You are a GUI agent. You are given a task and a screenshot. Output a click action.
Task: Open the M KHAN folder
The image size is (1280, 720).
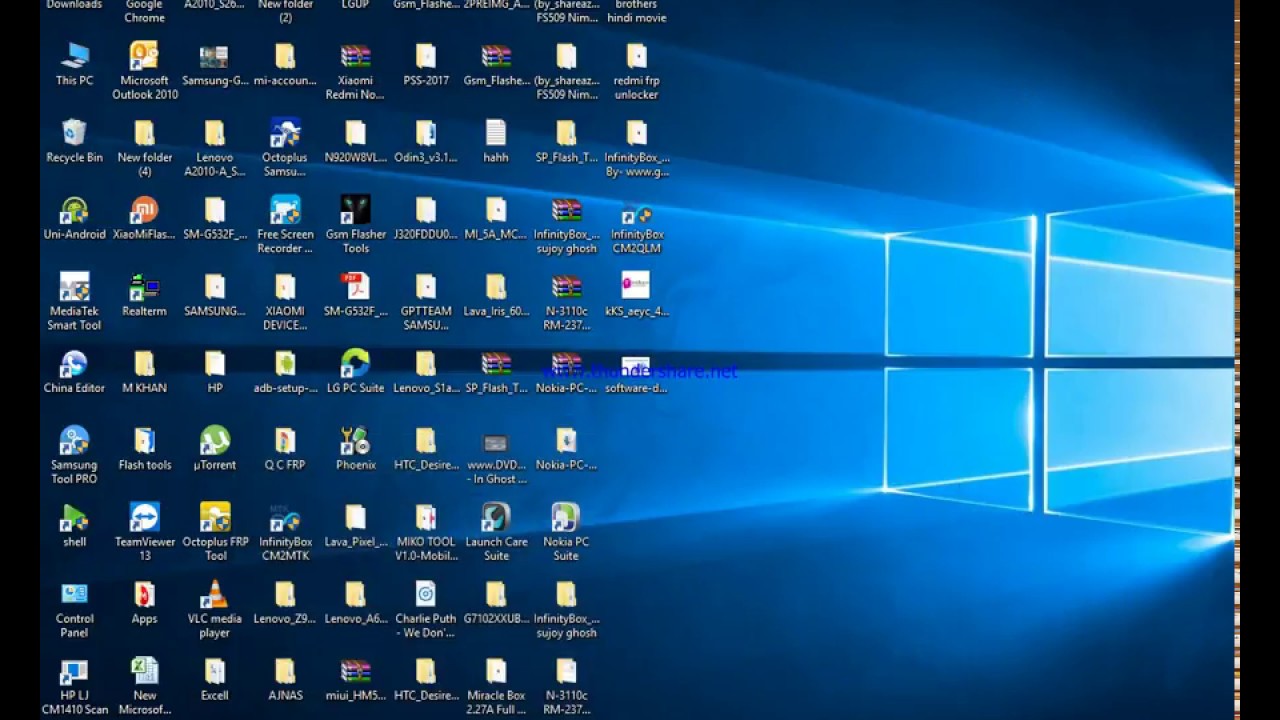coord(145,372)
